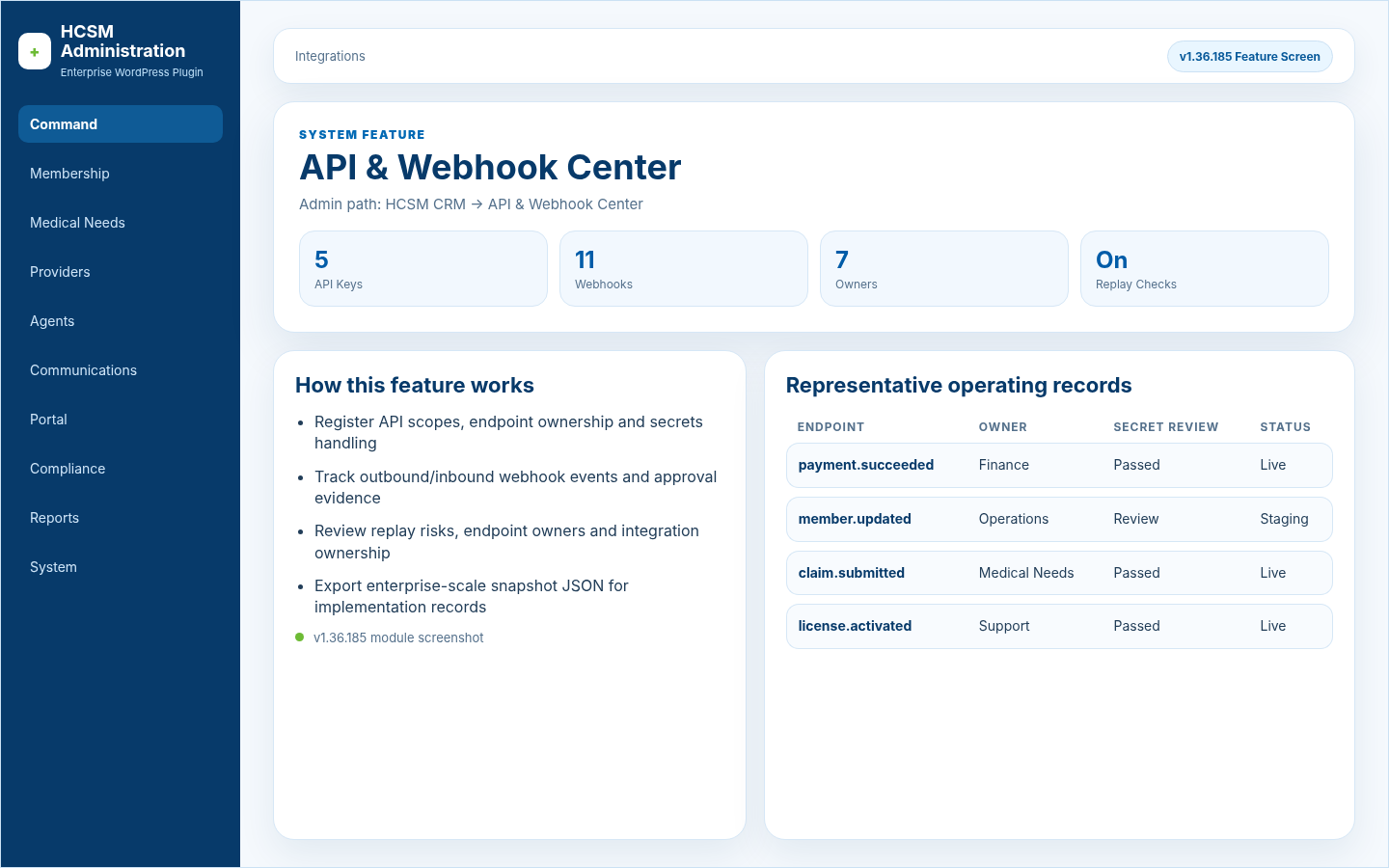The height and width of the screenshot is (868, 1389).
Task: Click the ENDPOINT column header
Action: coord(831,427)
